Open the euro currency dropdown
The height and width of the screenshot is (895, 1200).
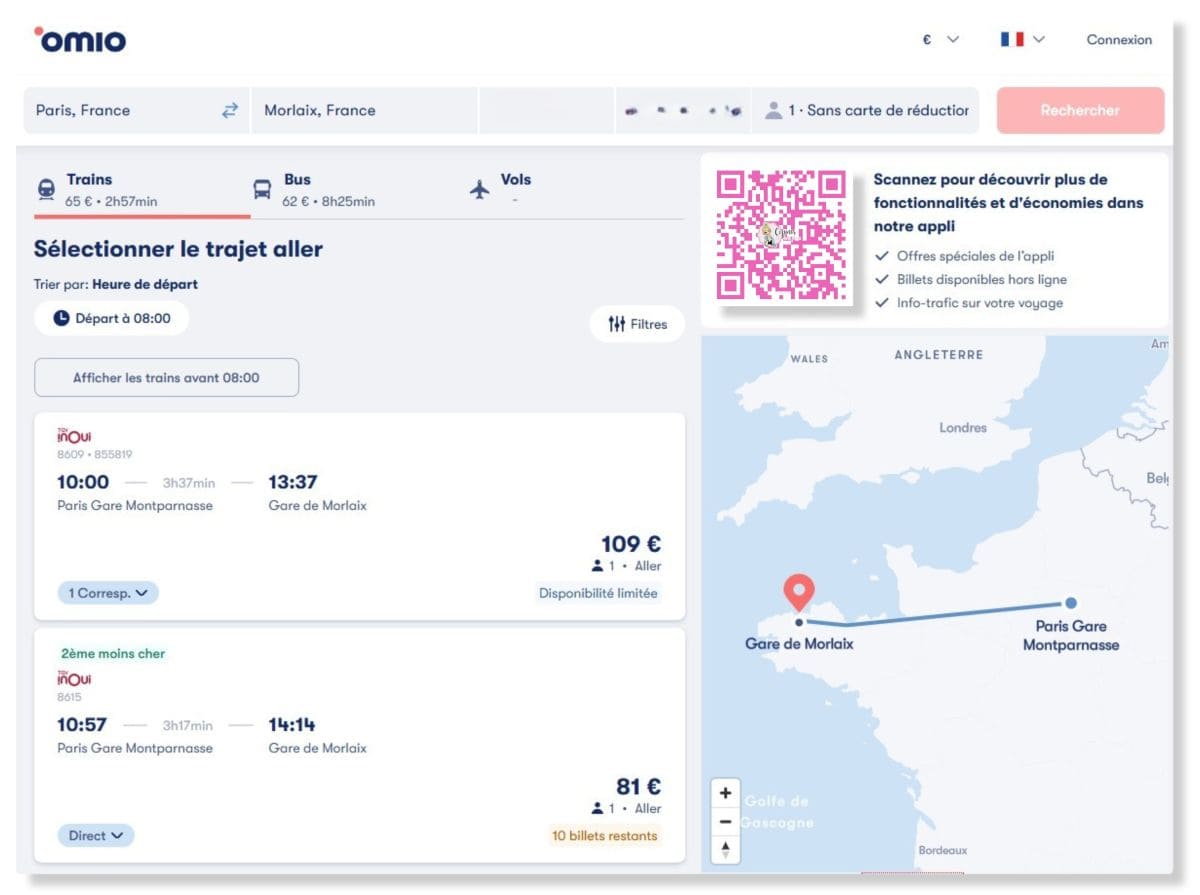pyautogui.click(x=940, y=40)
